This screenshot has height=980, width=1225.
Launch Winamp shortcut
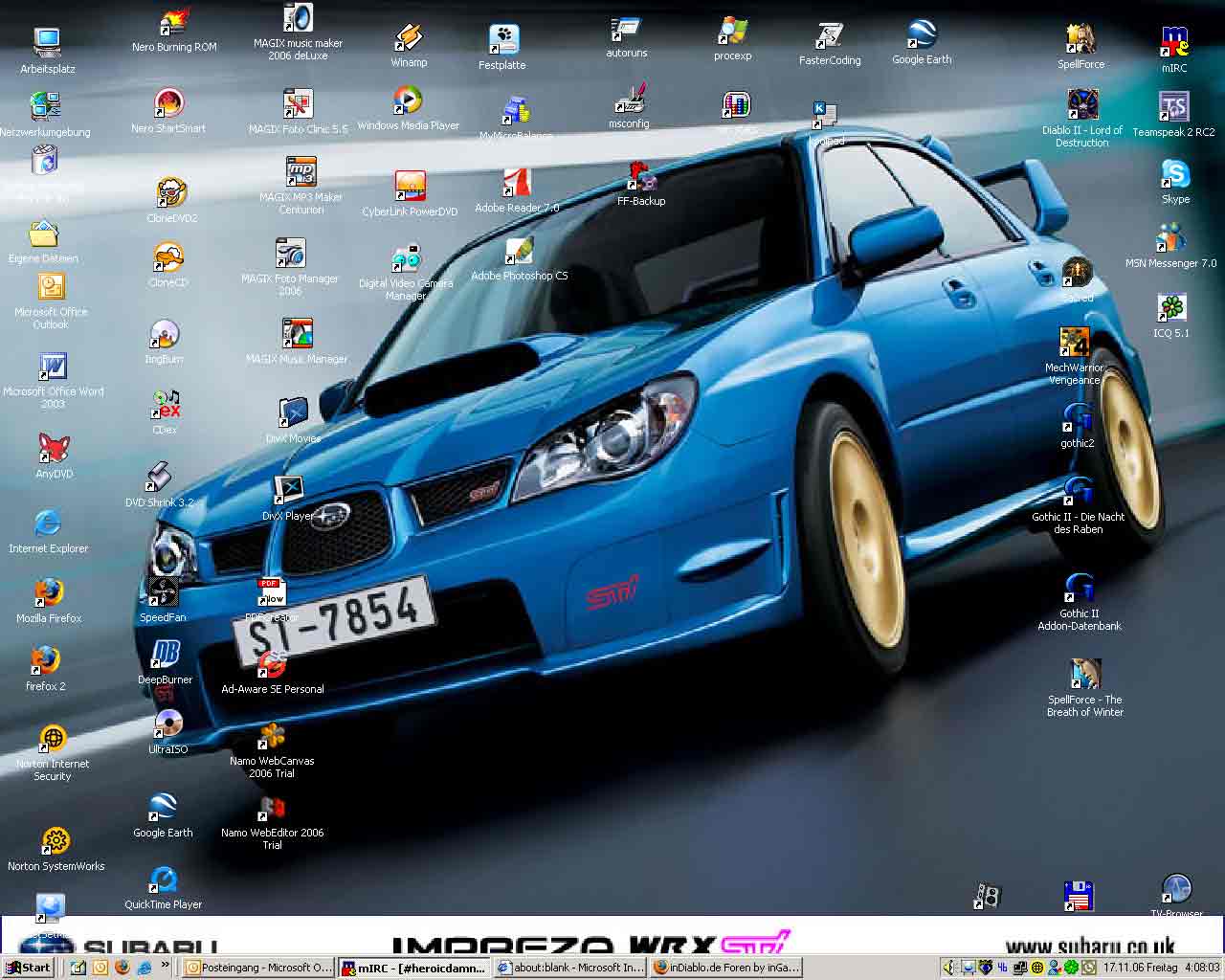tap(409, 37)
